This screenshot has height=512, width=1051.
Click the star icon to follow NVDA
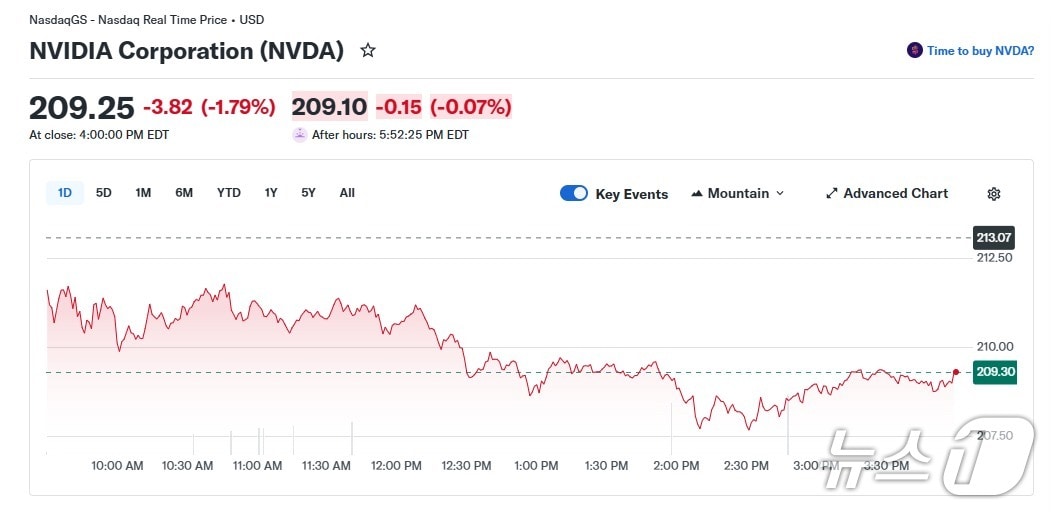pyautogui.click(x=368, y=51)
